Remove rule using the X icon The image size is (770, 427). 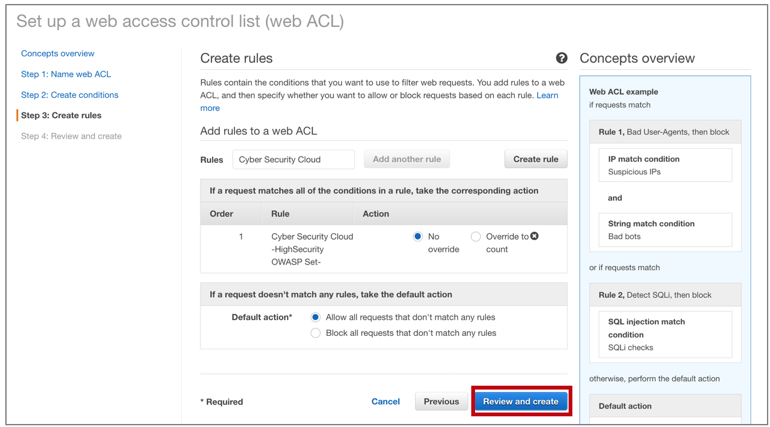(535, 236)
